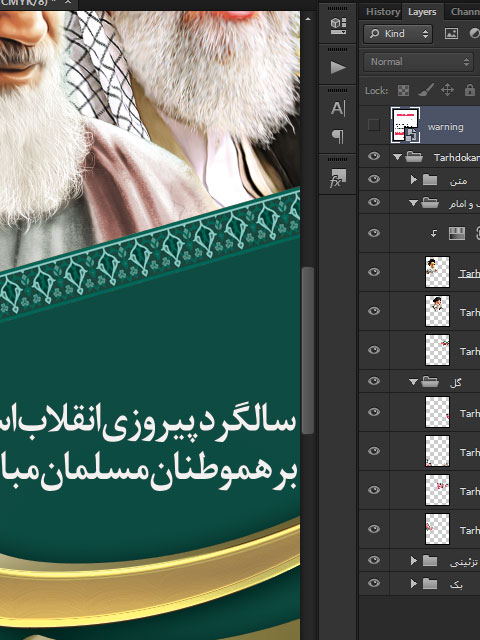
Task: Select the warning layer thumbnail
Action: 405,125
